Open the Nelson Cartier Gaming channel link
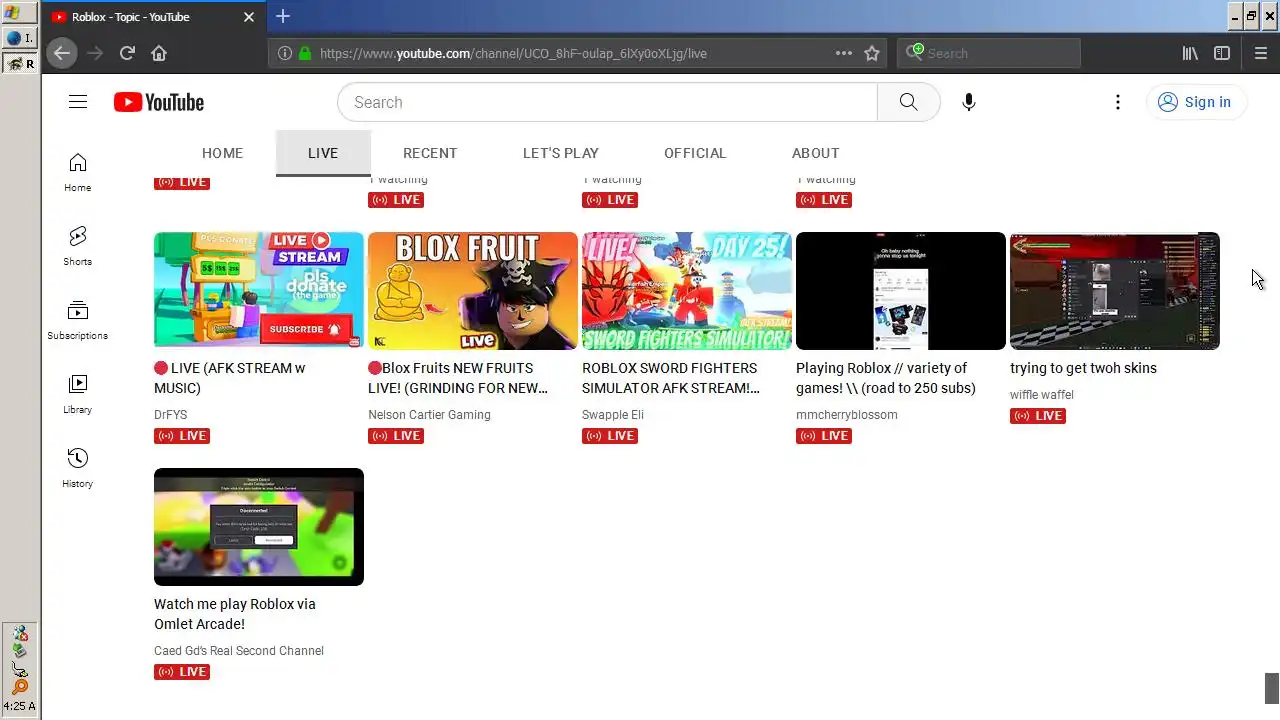1280x720 pixels. point(429,415)
